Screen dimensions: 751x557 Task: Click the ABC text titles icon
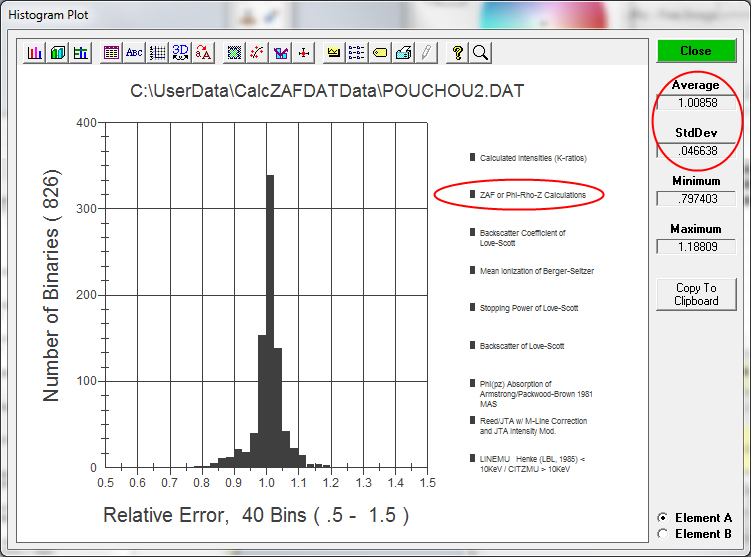(134, 52)
